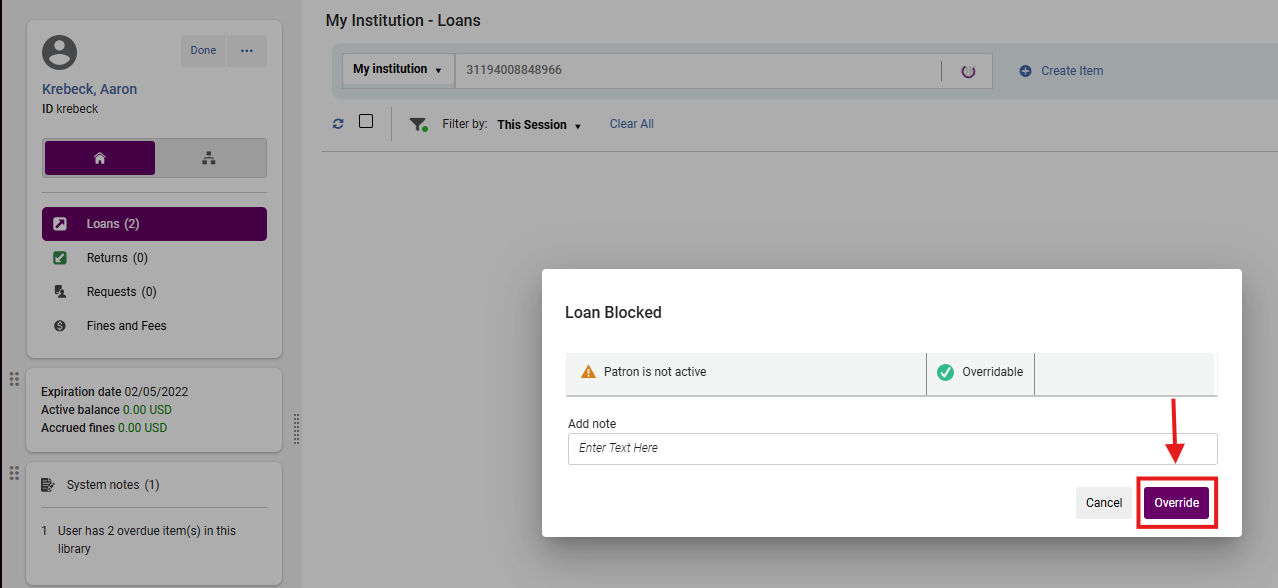Go to the Returns (0) section
Screen dimensions: 1278x588
(116, 258)
